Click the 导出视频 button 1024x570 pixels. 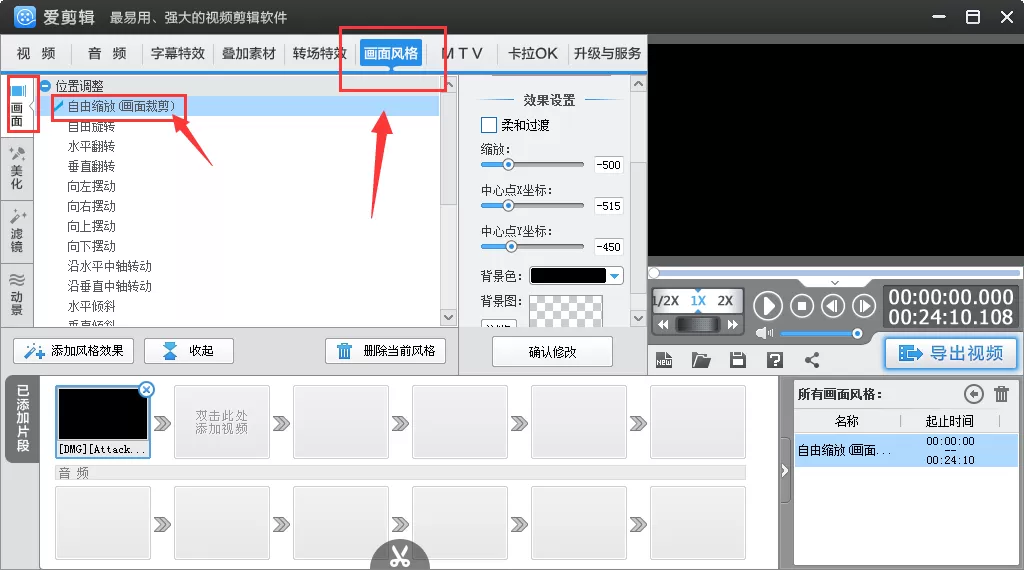[x=951, y=354]
